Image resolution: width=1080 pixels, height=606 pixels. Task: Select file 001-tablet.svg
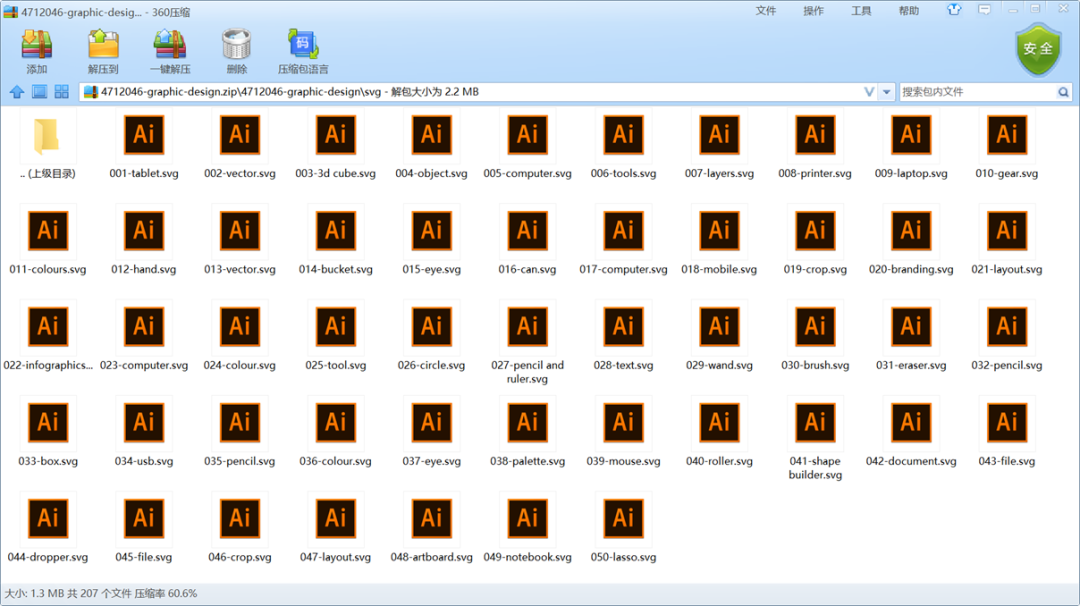pos(144,146)
